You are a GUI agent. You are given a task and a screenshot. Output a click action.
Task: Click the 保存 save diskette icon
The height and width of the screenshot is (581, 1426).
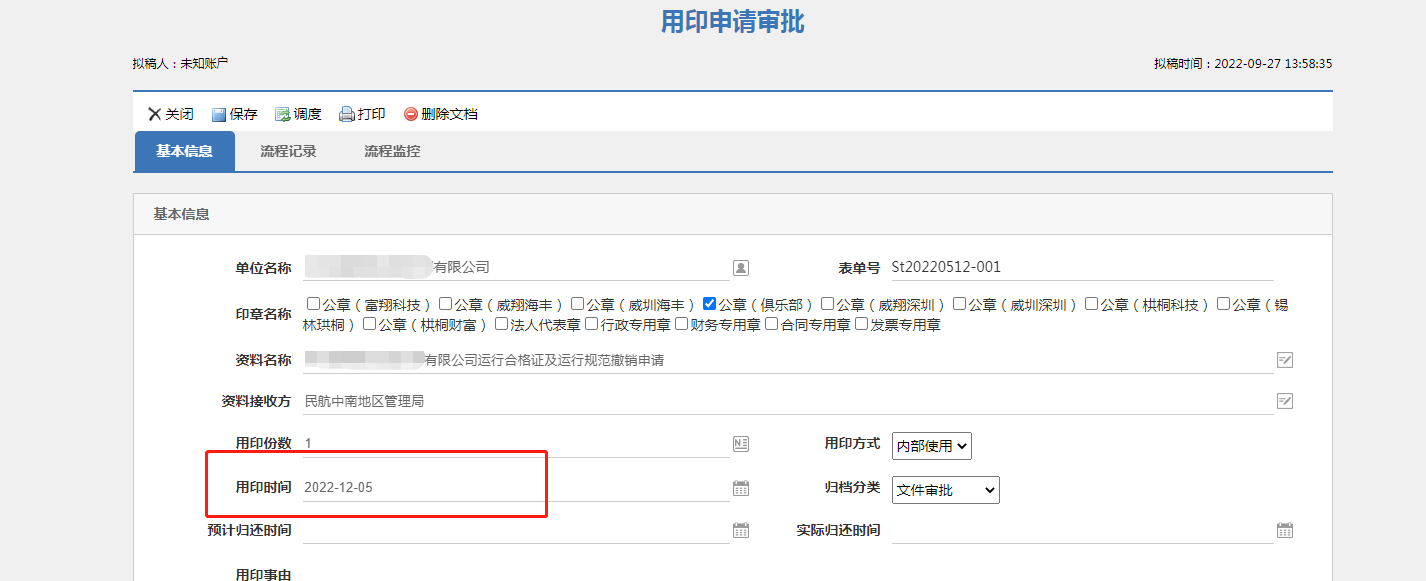coord(219,113)
